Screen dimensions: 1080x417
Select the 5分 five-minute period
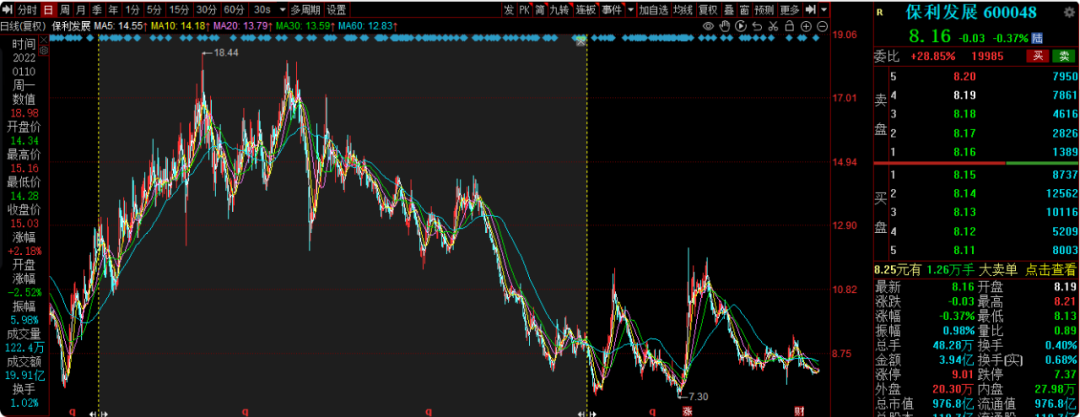(x=154, y=10)
